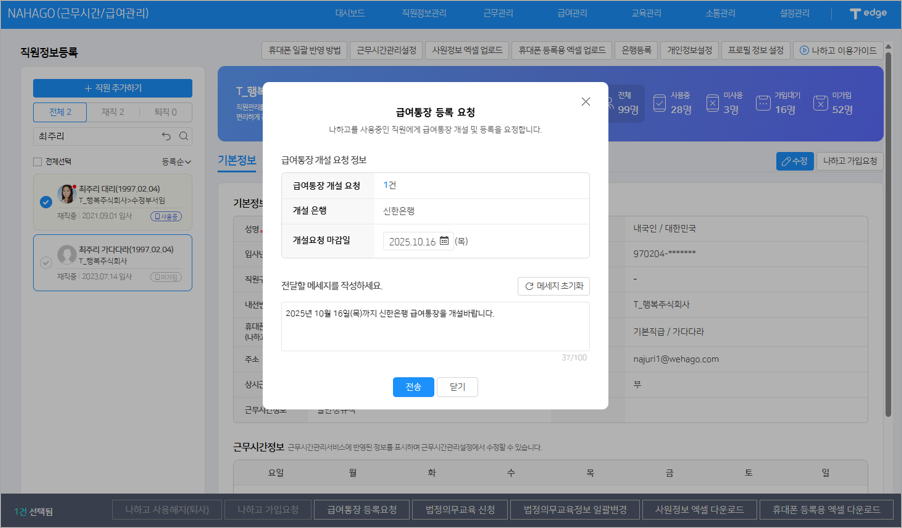Click 급여통장 등록요청 in bottom bar

click(362, 510)
